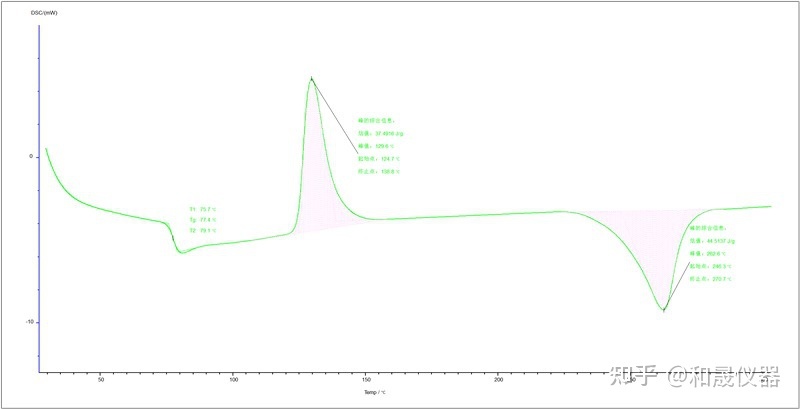800x409 pixels.
Task: Click the T1 75.7 °C label
Action: click(202, 209)
